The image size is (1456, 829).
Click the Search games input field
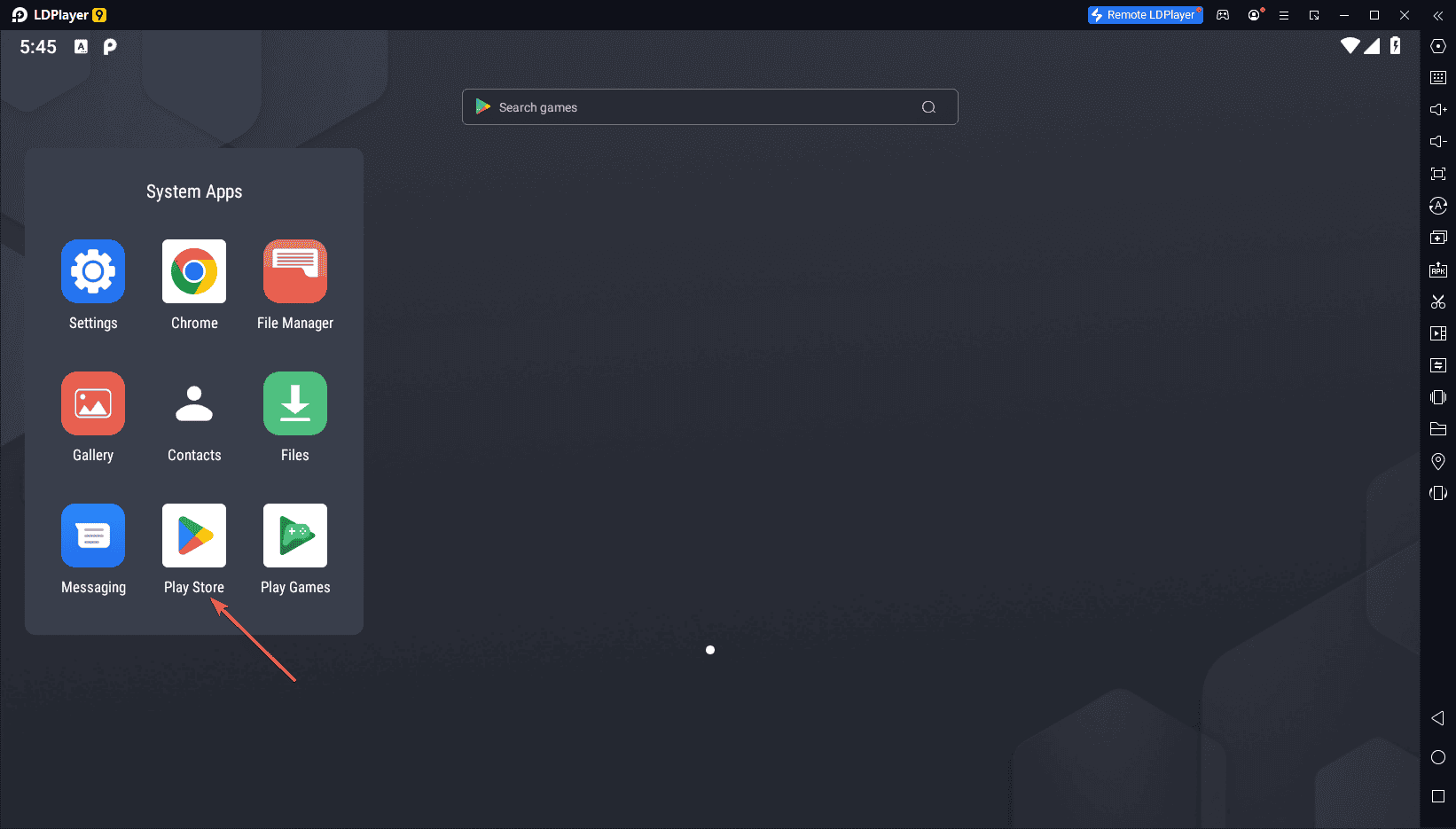click(x=709, y=107)
